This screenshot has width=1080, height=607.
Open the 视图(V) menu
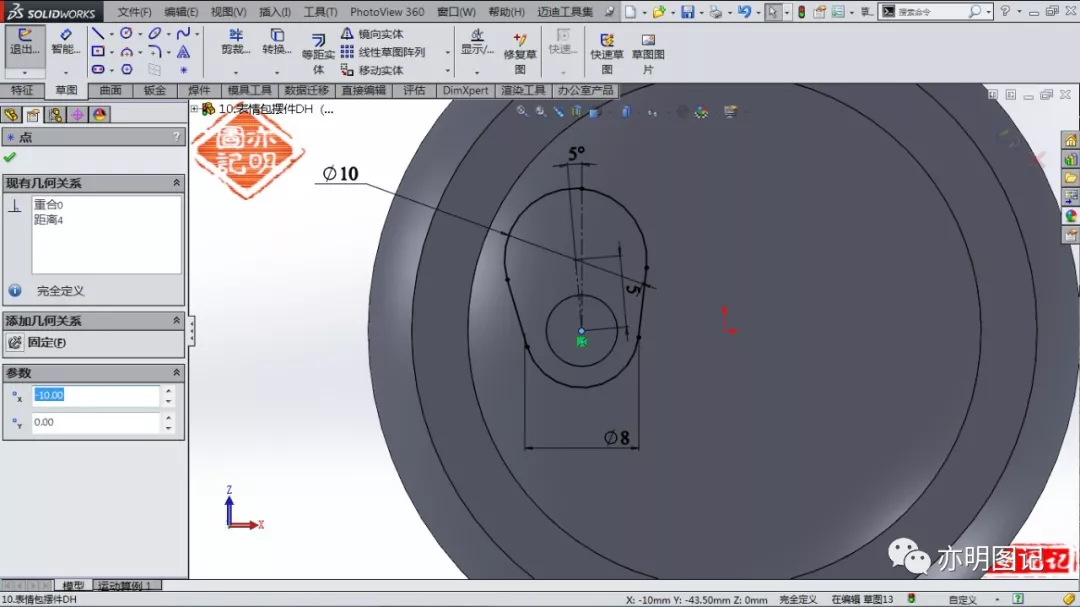coord(228,12)
